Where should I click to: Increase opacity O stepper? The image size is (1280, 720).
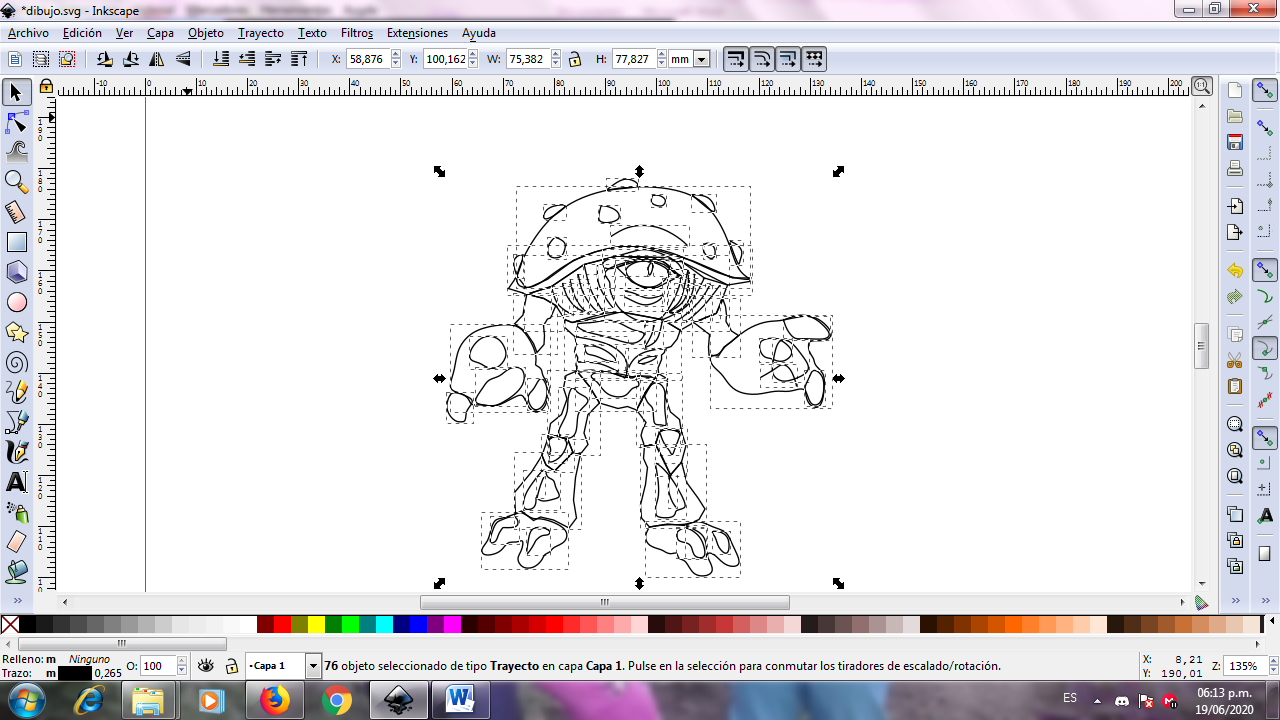182,662
